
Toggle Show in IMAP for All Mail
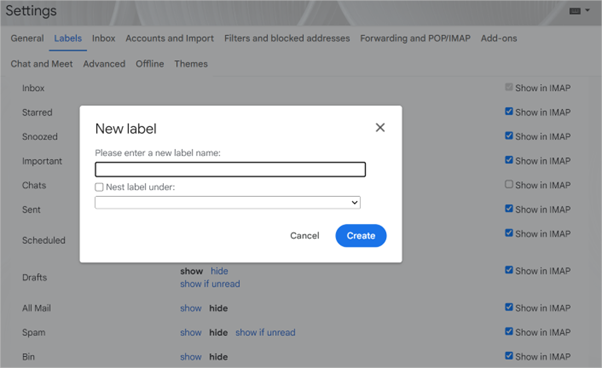[509, 307]
